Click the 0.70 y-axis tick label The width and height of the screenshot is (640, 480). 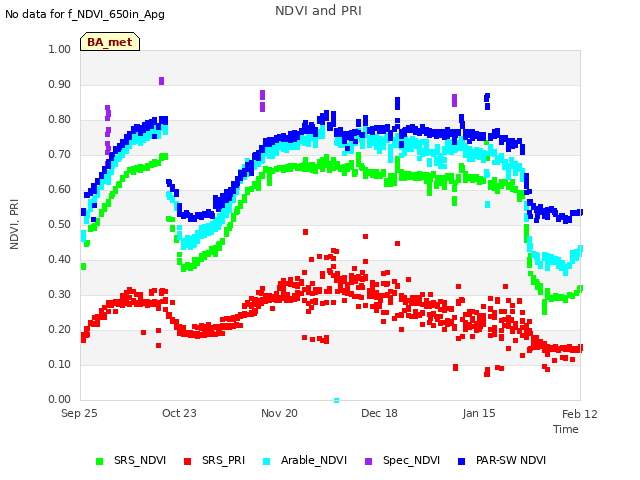click(60, 154)
